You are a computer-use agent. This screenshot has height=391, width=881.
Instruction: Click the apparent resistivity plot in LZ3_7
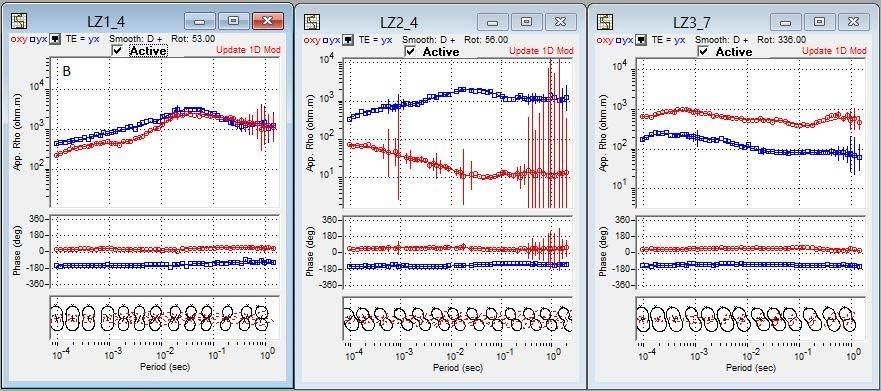click(x=751, y=133)
